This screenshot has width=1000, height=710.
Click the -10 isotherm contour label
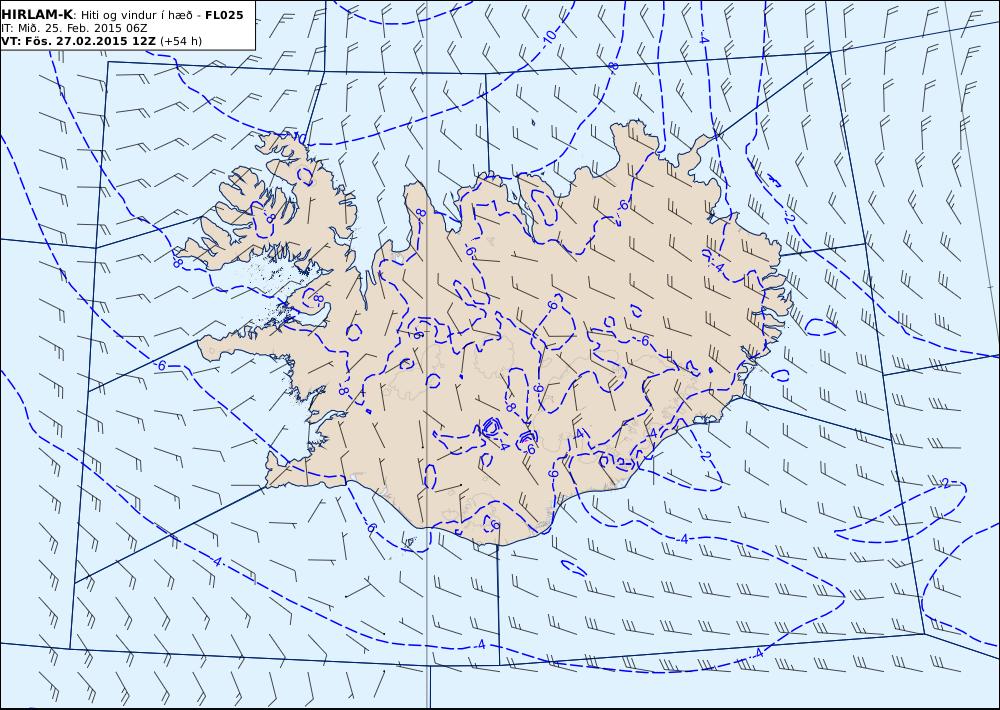coord(548,38)
